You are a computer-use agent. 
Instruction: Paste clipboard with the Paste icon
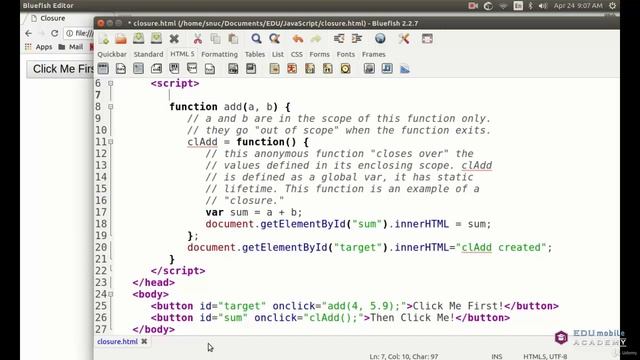(233, 39)
